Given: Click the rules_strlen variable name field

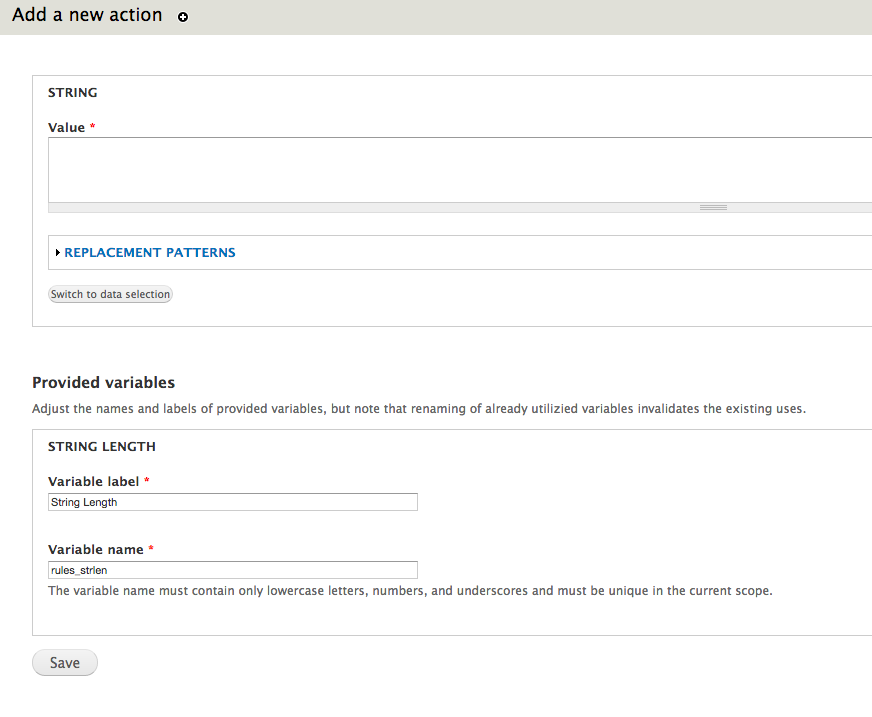Looking at the screenshot, I should (x=232, y=569).
